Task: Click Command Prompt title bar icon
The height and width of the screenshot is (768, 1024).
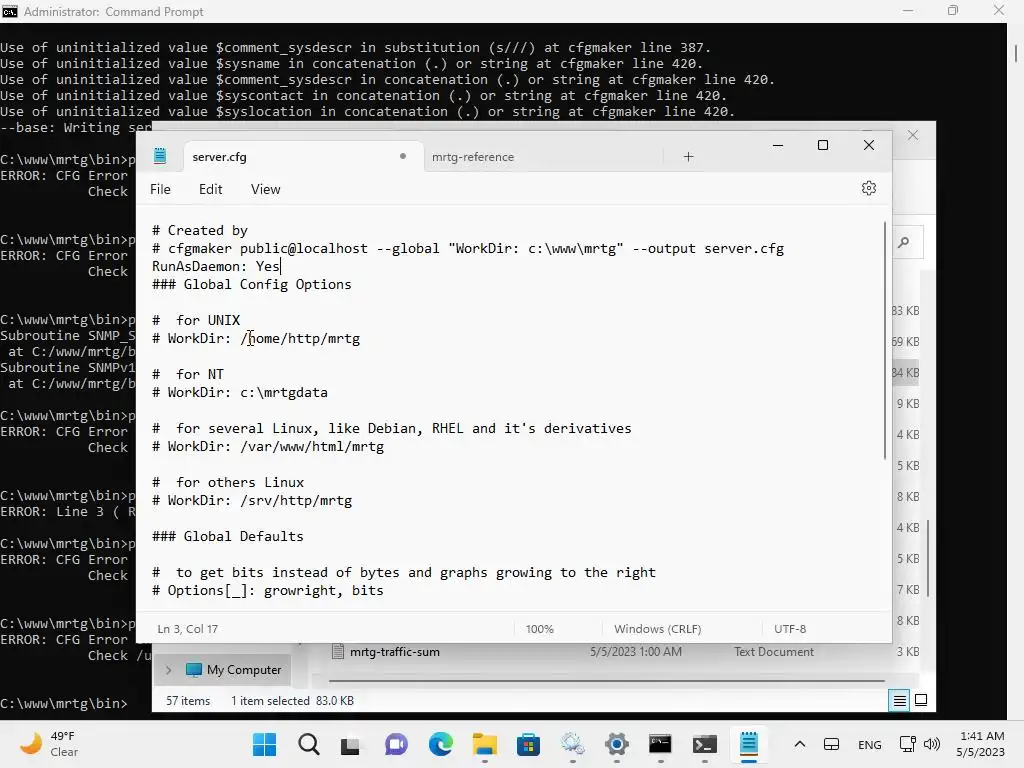Action: pyautogui.click(x=10, y=11)
